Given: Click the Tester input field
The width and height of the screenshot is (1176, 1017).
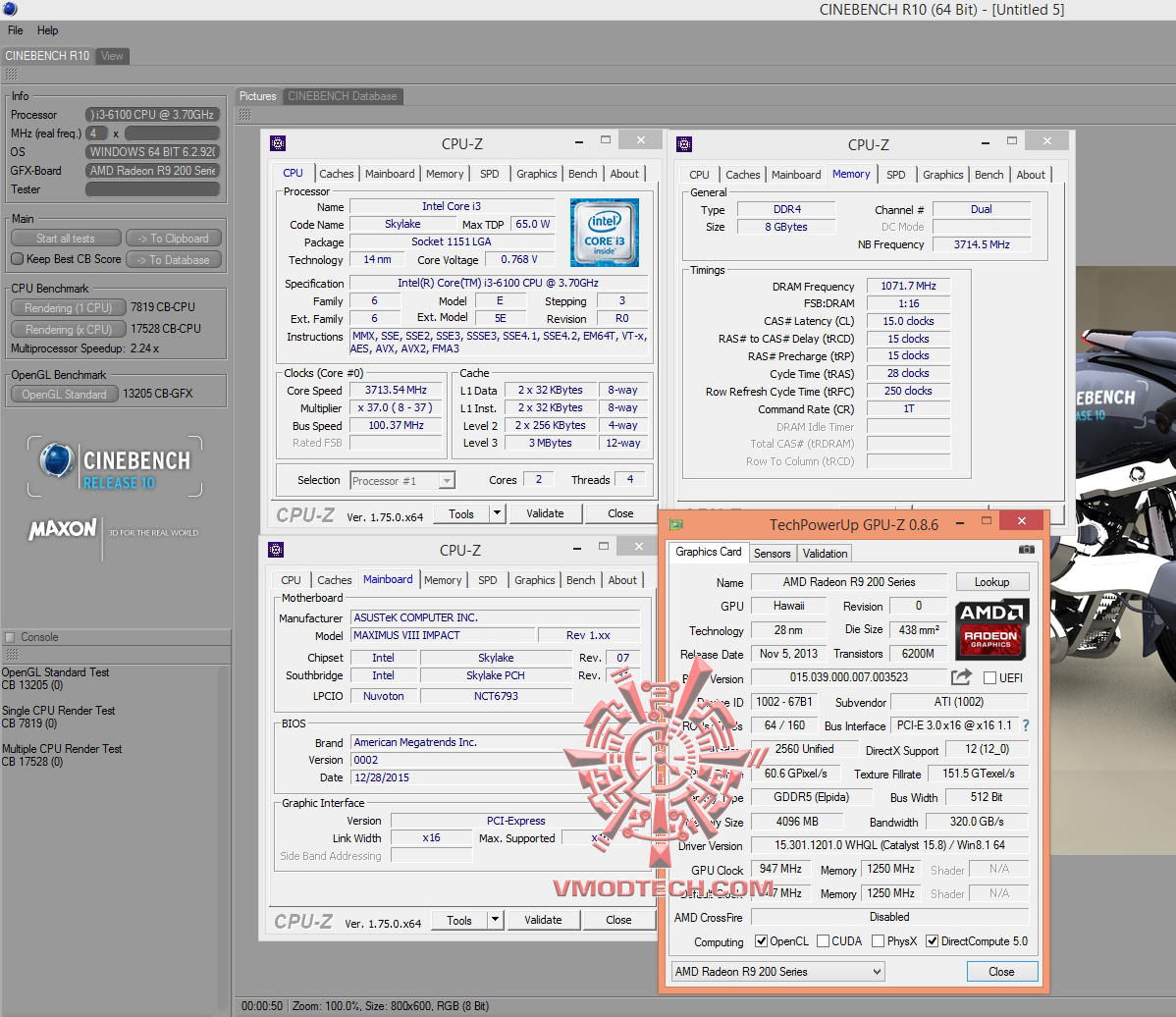Looking at the screenshot, I should [152, 189].
